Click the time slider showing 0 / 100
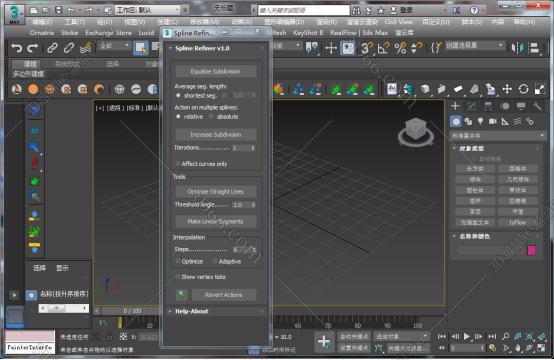Image resolution: width=554 pixels, height=360 pixels. tap(132, 311)
